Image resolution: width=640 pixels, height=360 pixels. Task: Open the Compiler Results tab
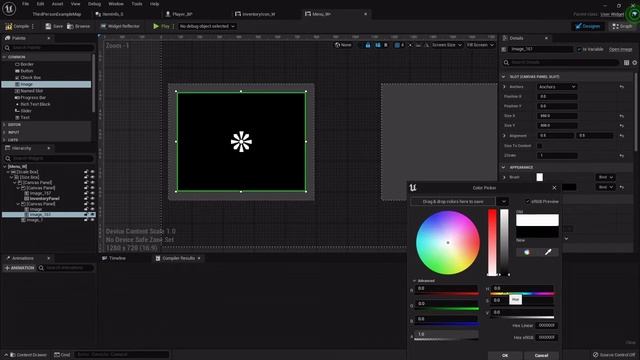click(x=178, y=258)
